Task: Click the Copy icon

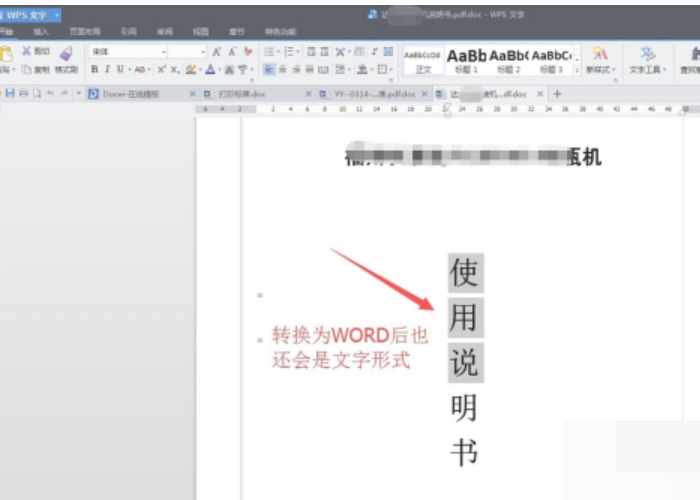Action: click(26, 69)
